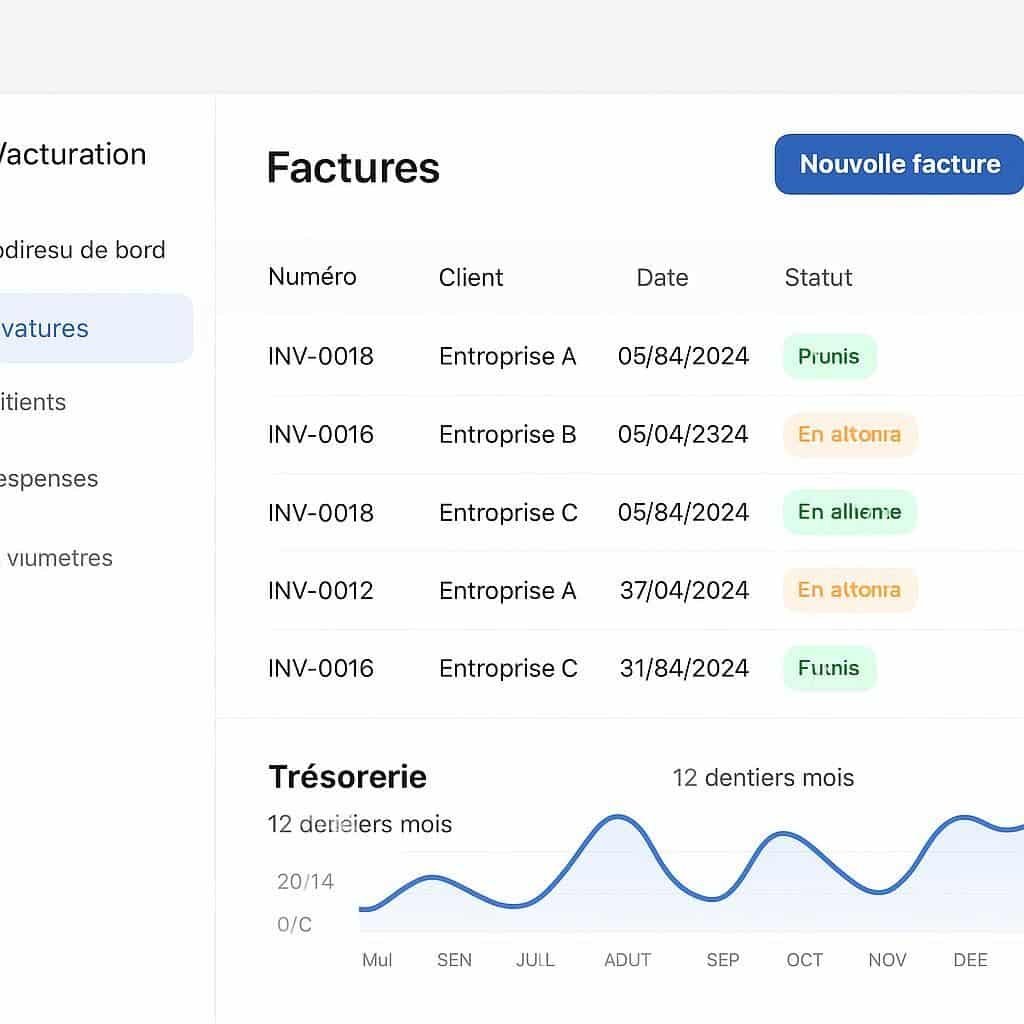Click the 'Prunis' status badge on INV-0018

click(x=829, y=356)
